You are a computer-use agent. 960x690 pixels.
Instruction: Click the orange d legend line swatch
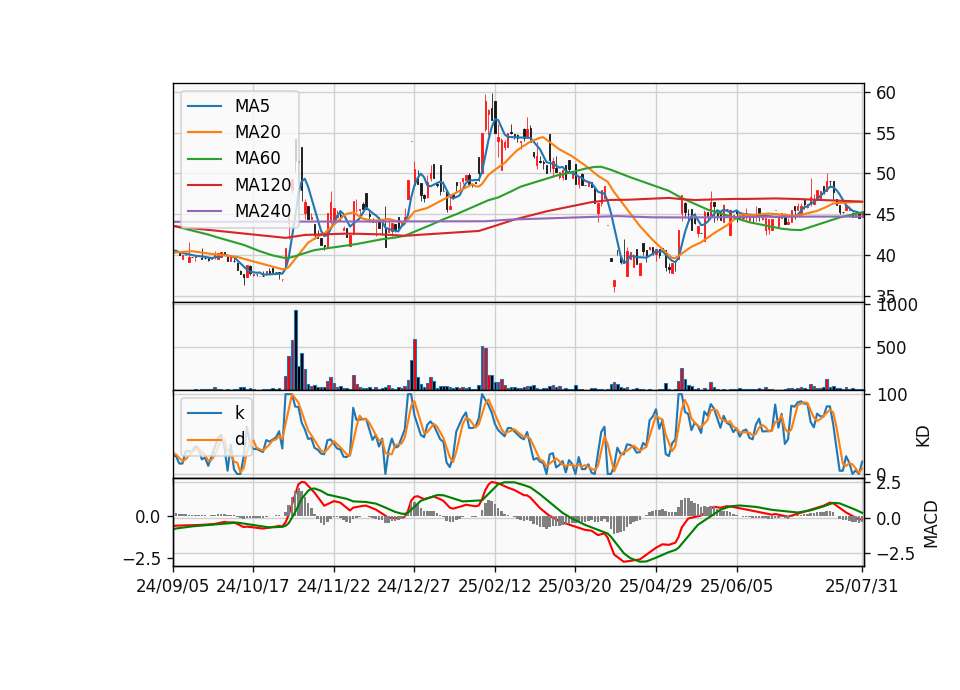tap(204, 440)
